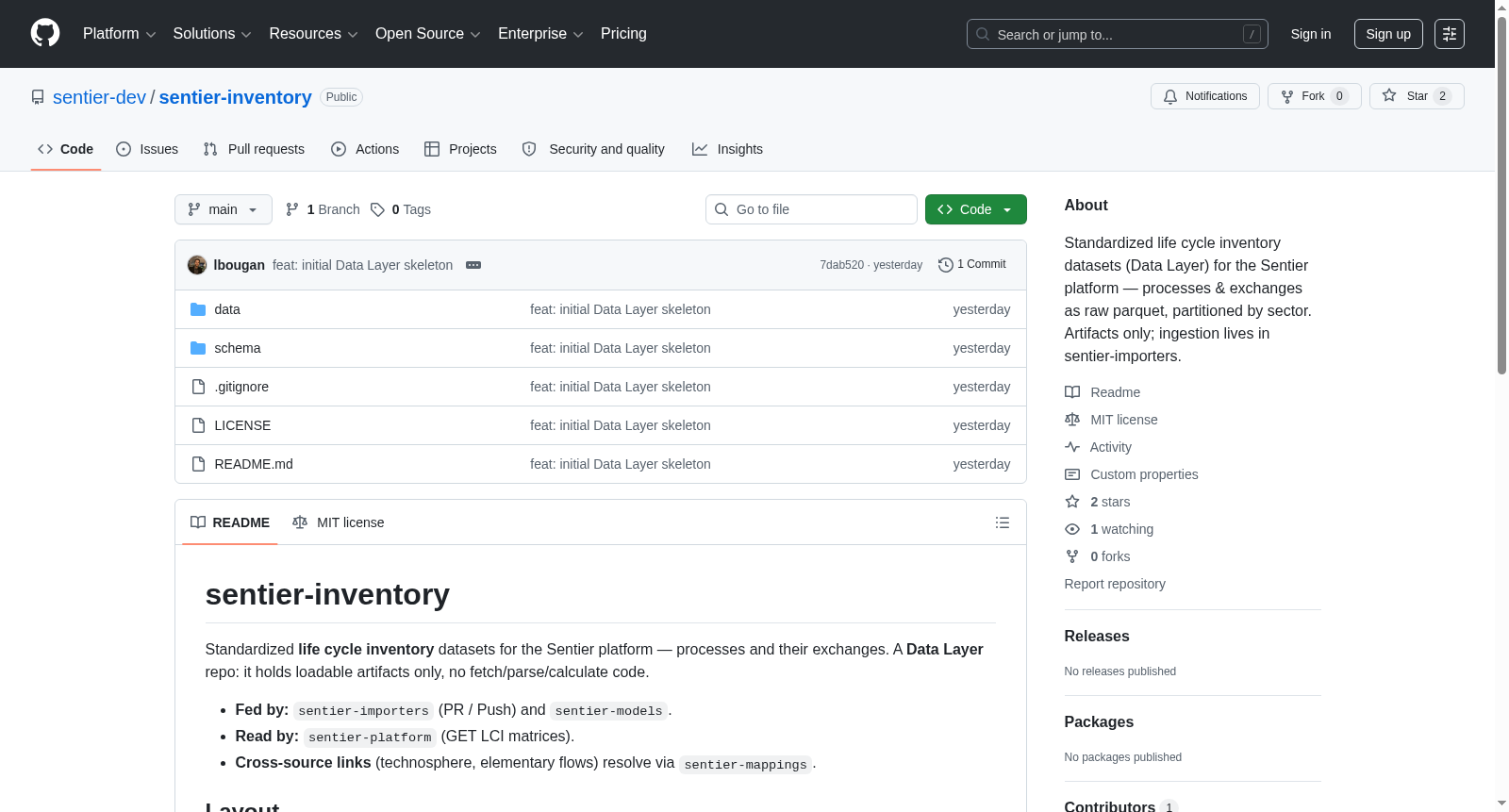Screen dimensions: 1509x812
Task: Fork the repository
Action: tap(1314, 96)
